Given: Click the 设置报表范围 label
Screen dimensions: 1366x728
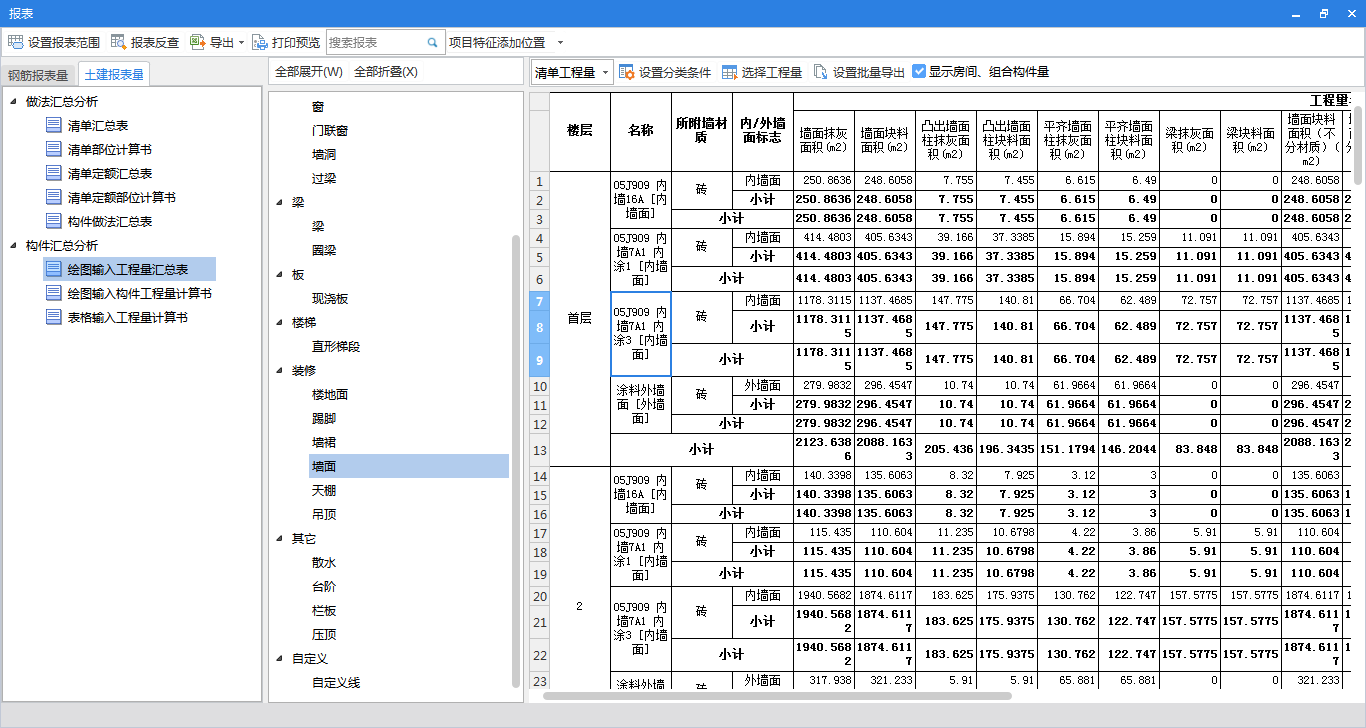Looking at the screenshot, I should (64, 42).
